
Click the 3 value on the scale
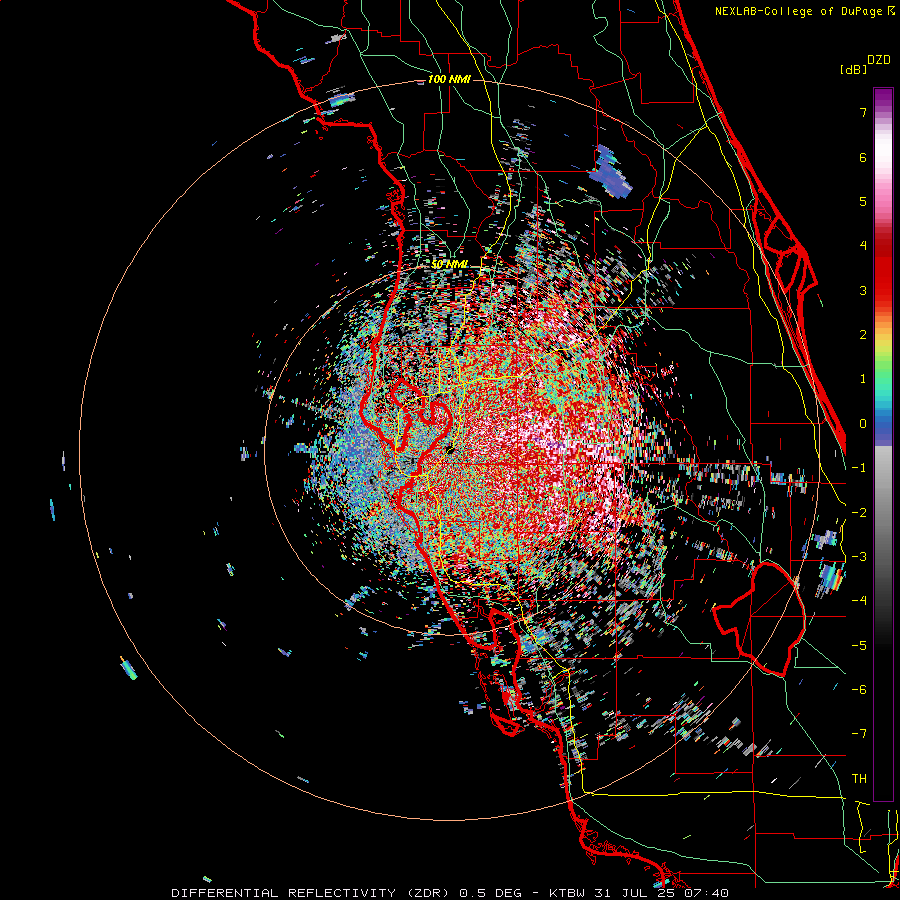pyautogui.click(x=863, y=290)
